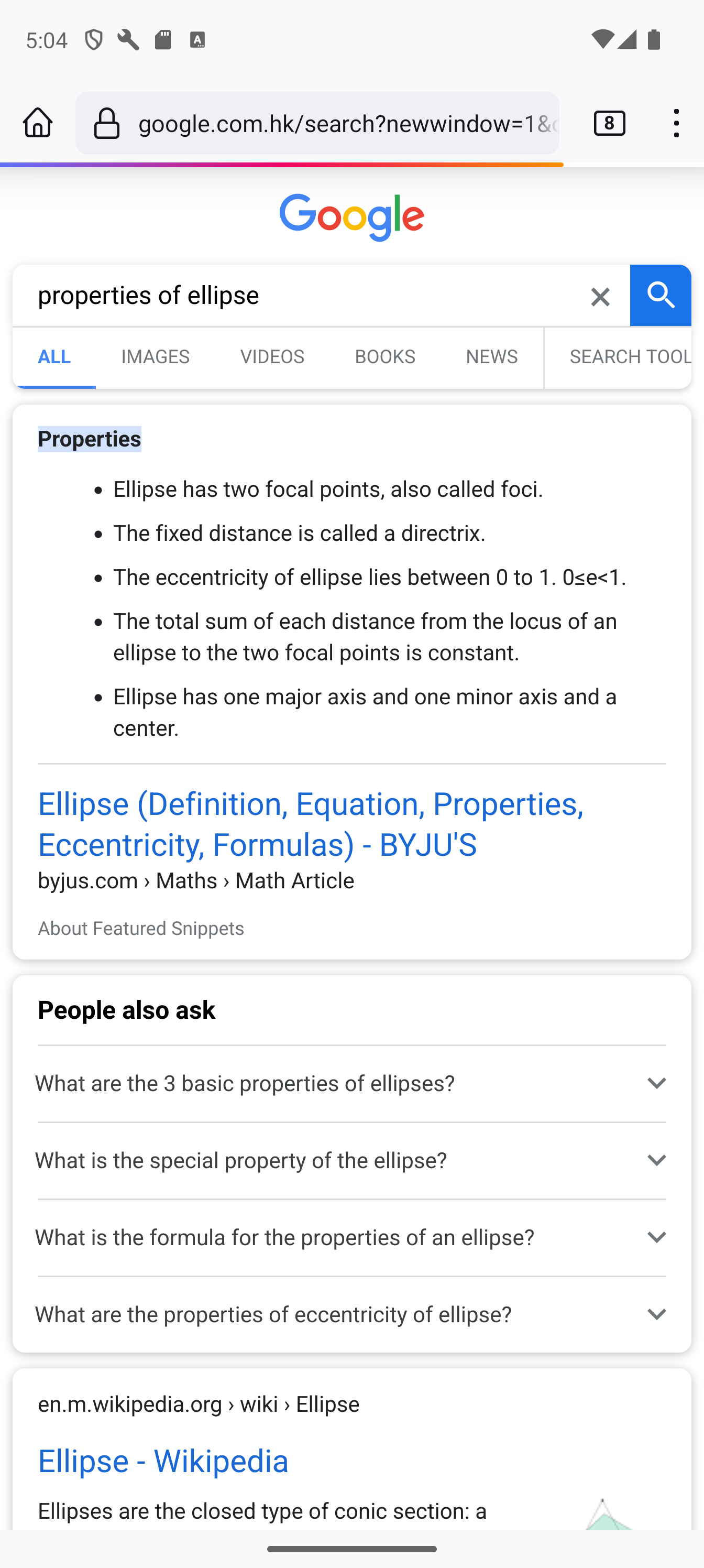Tap the browser Home icon
The height and width of the screenshot is (1568, 704).
[38, 124]
